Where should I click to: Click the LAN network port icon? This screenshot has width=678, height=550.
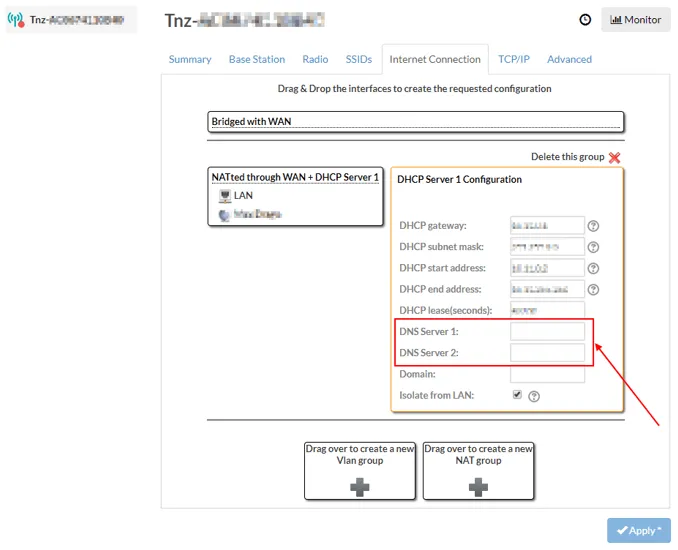[x=225, y=196]
